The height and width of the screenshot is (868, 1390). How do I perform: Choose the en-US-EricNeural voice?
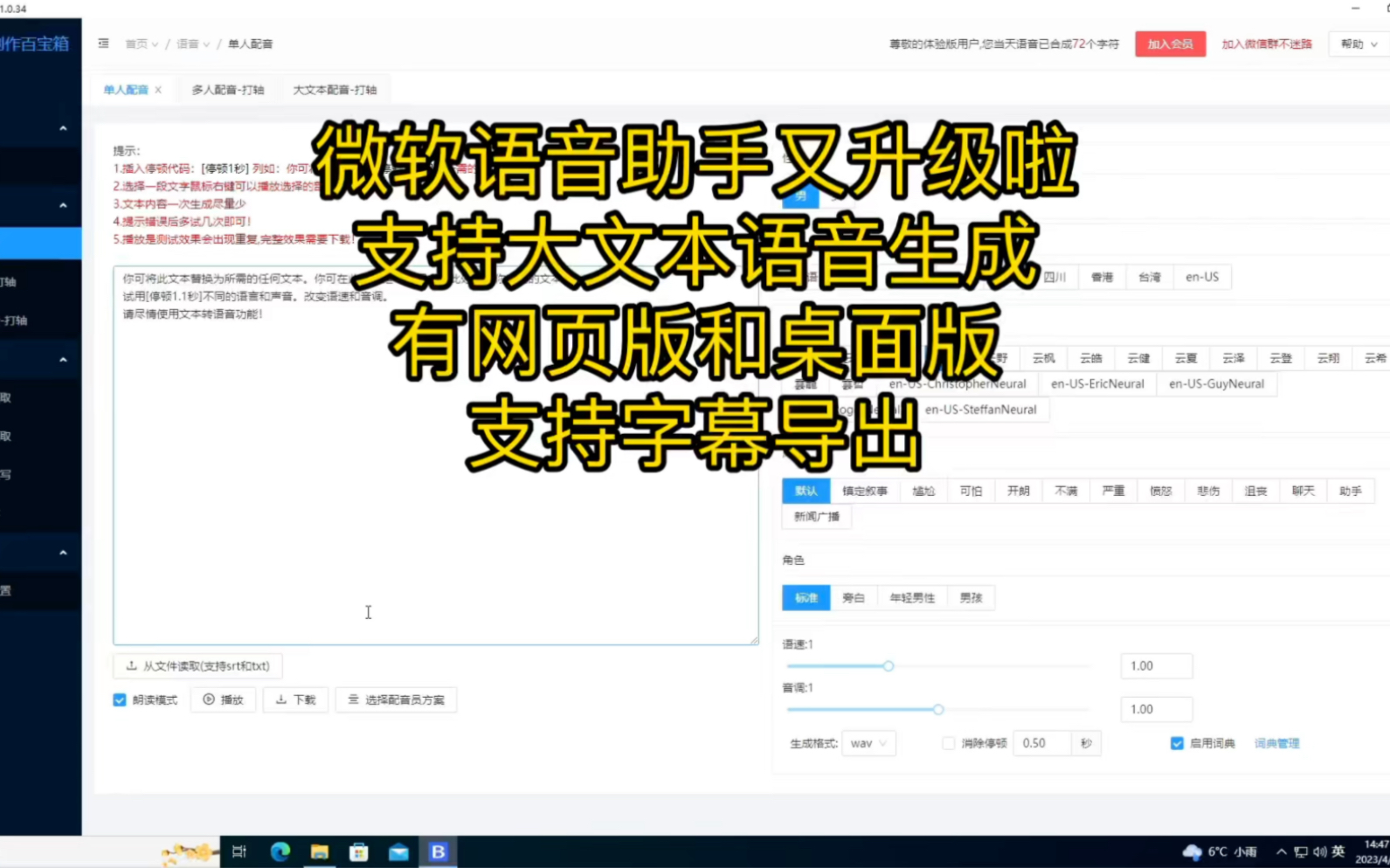point(1097,383)
